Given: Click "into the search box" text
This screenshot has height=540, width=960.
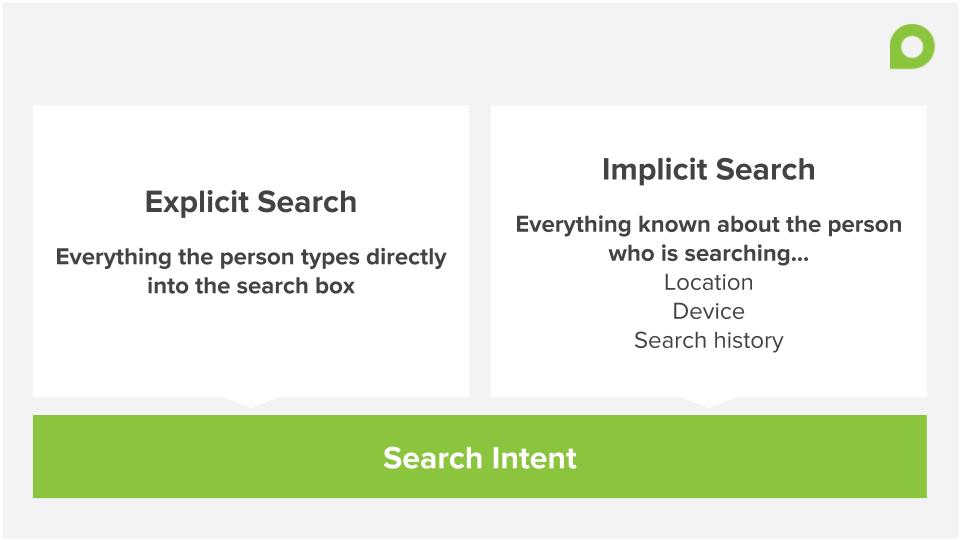Looking at the screenshot, I should pyautogui.click(x=251, y=286).
